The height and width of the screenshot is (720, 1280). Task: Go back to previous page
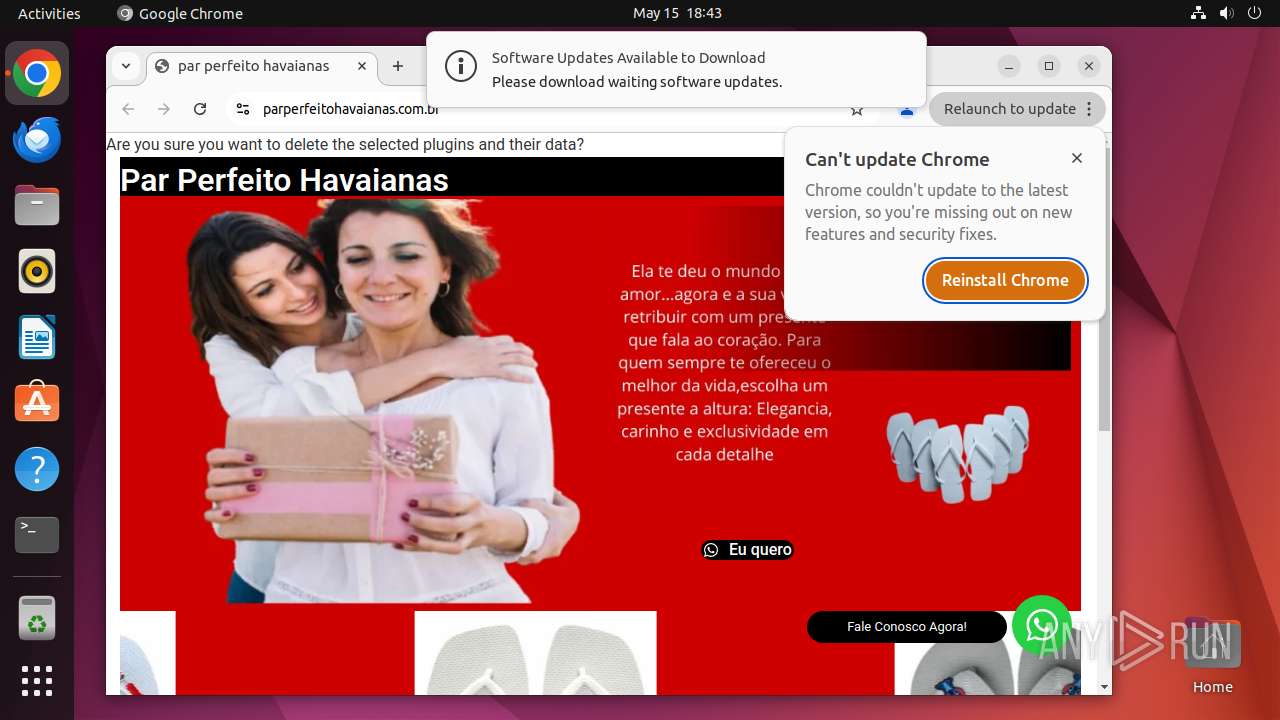tap(128, 109)
